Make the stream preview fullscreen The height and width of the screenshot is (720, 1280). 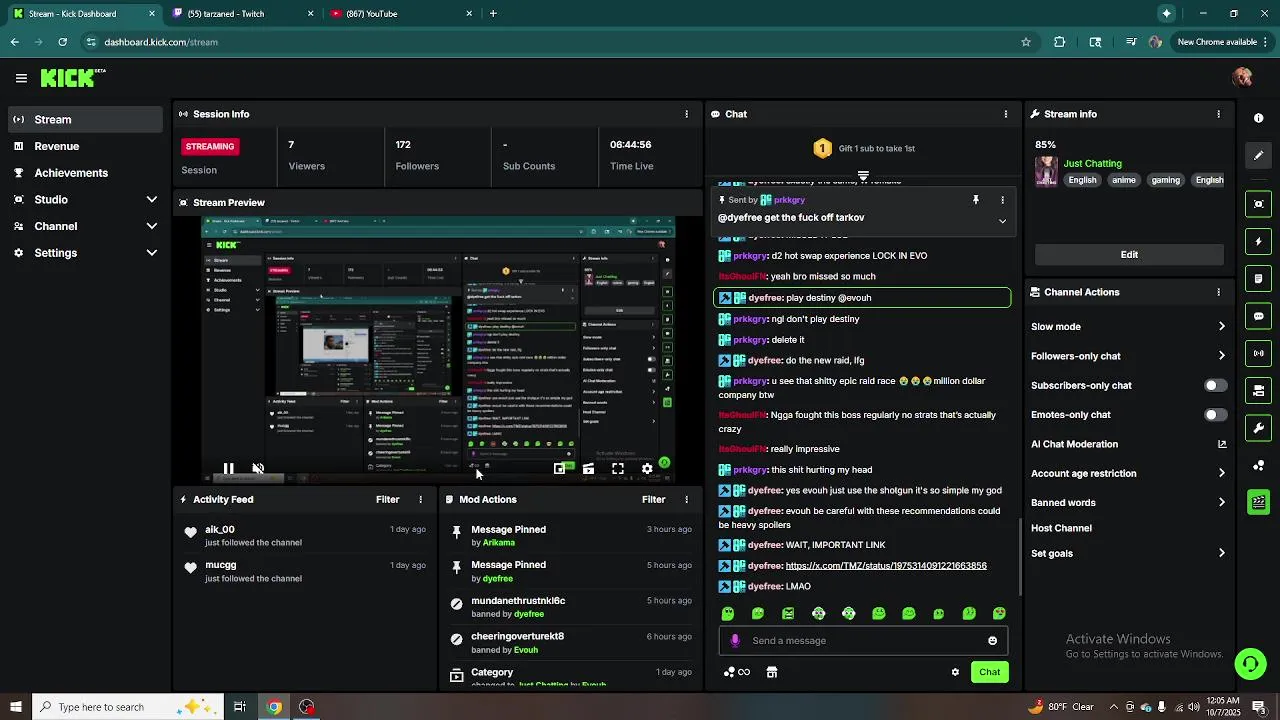(618, 468)
